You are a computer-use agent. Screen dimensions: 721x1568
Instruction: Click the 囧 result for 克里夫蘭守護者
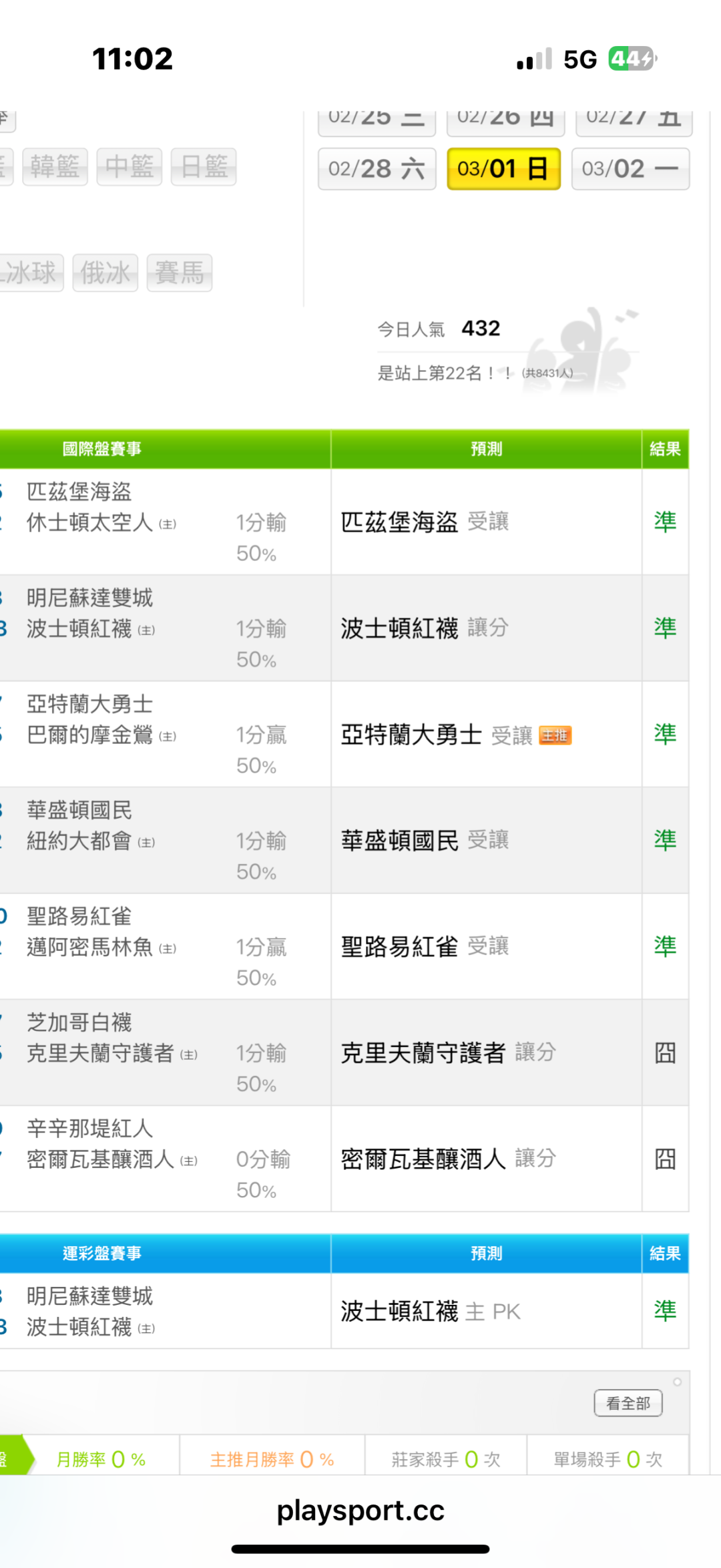click(665, 1052)
